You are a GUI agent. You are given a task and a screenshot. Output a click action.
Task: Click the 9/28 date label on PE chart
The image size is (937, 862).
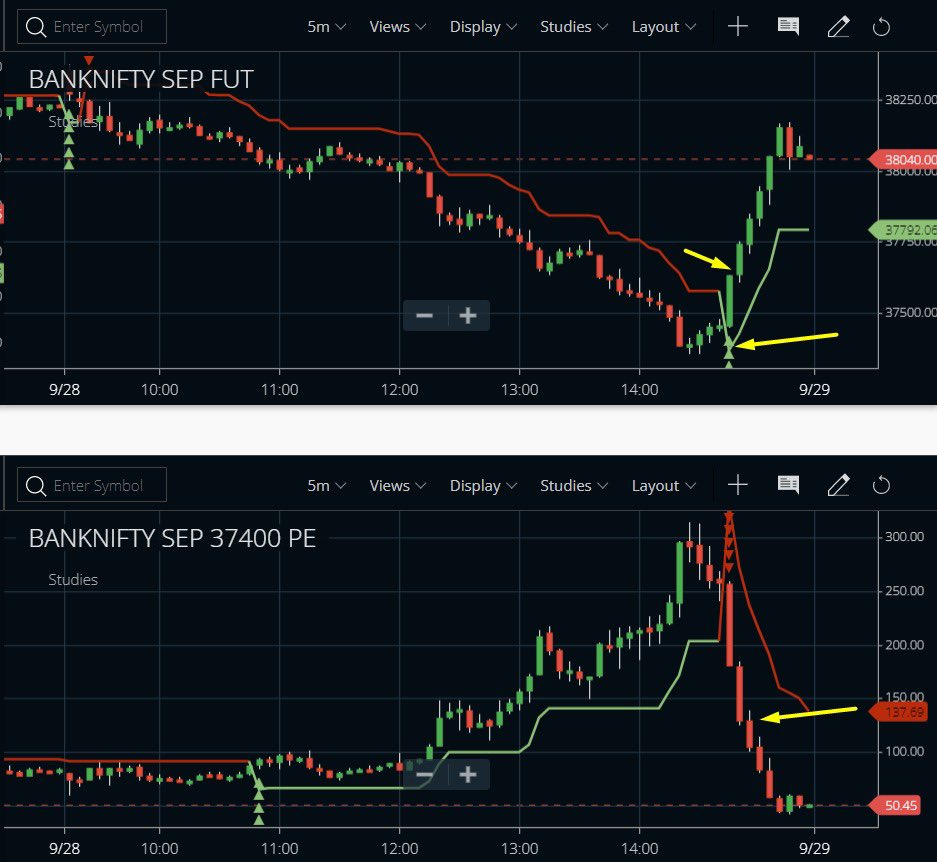pos(65,848)
